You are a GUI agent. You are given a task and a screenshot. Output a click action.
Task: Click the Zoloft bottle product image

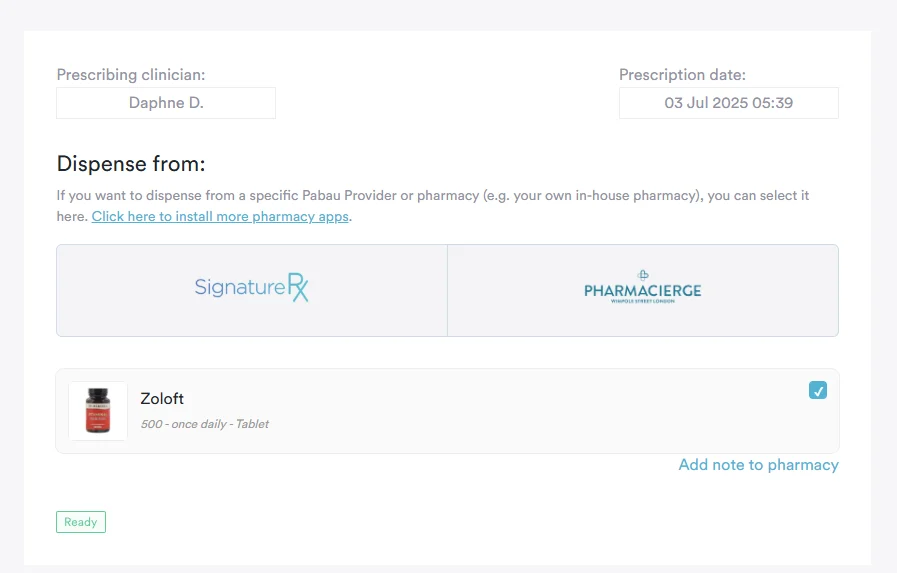tap(98, 411)
